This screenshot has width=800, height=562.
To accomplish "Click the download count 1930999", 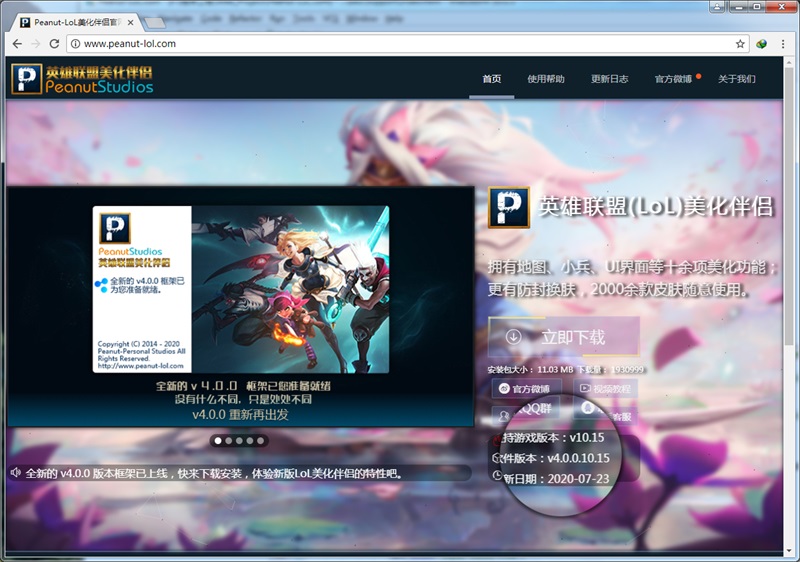I will tap(628, 369).
